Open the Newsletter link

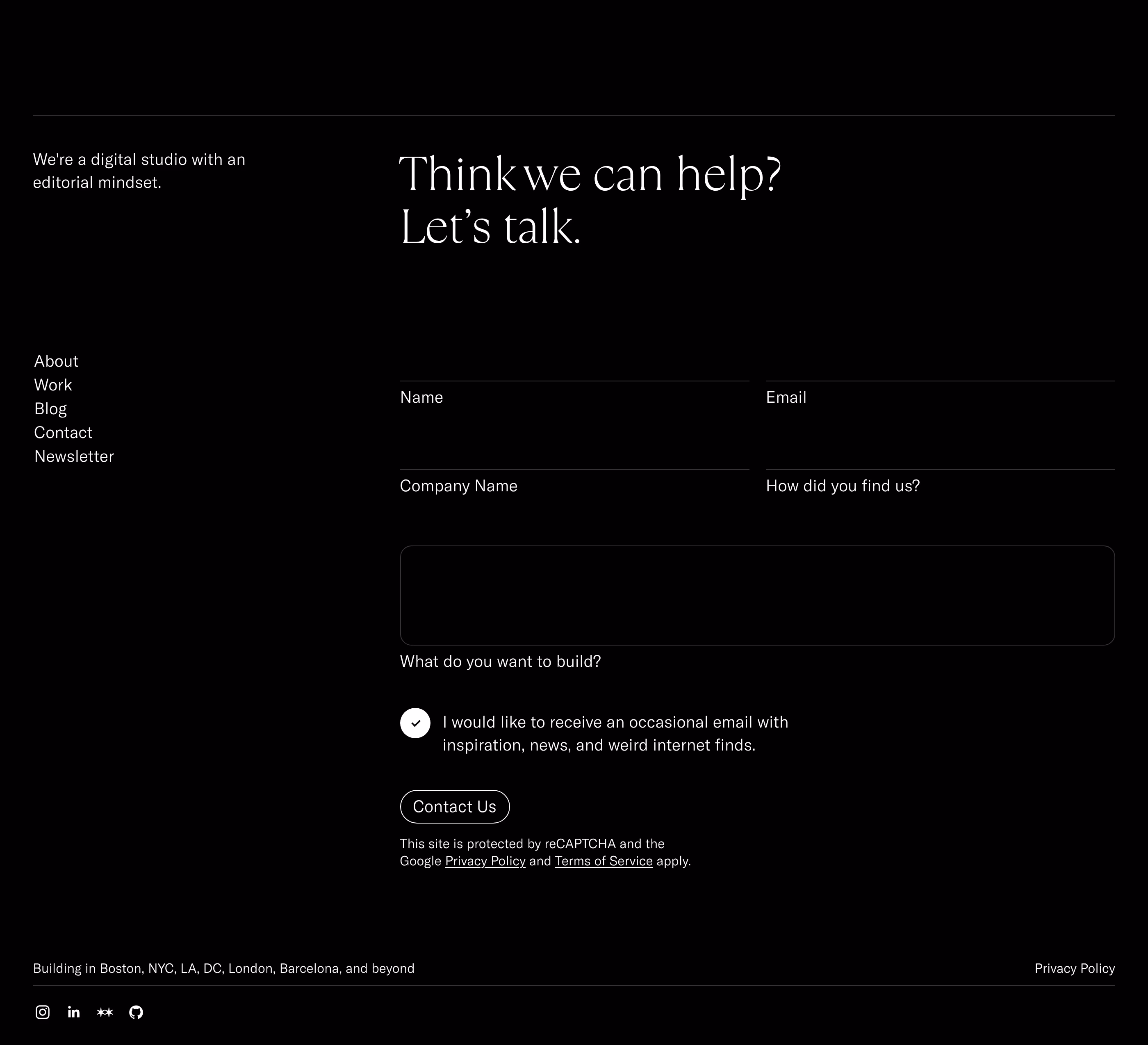click(x=74, y=456)
